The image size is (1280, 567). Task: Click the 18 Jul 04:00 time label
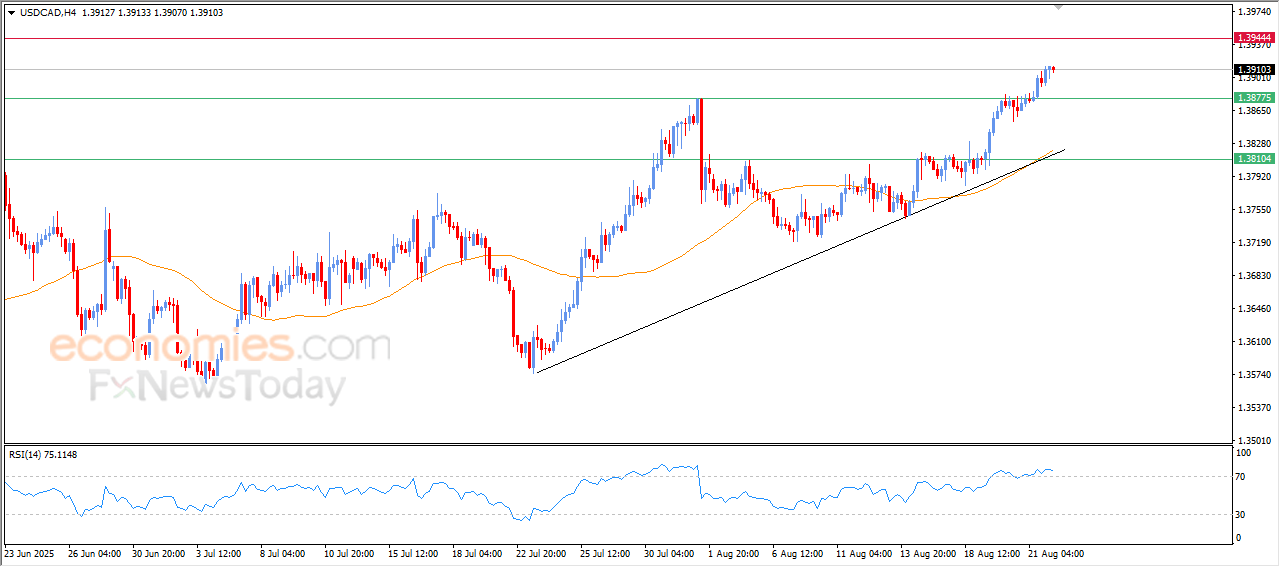click(478, 553)
